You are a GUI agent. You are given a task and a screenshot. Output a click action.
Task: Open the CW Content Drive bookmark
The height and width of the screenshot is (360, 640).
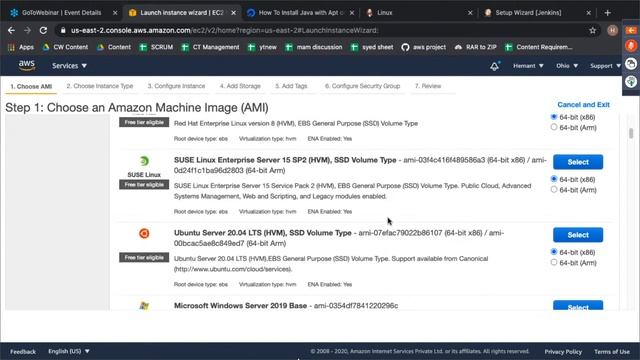click(x=65, y=47)
